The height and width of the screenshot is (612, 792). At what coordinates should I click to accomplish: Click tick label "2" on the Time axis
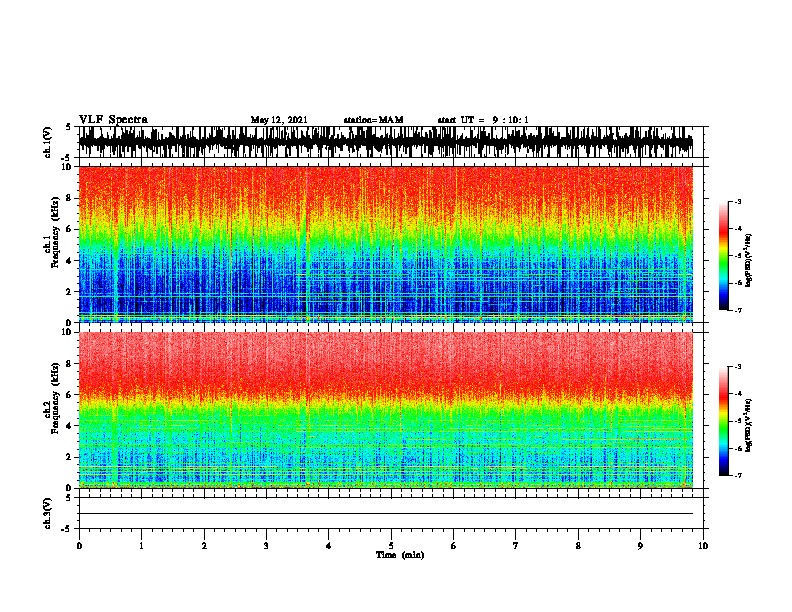pyautogui.click(x=204, y=546)
